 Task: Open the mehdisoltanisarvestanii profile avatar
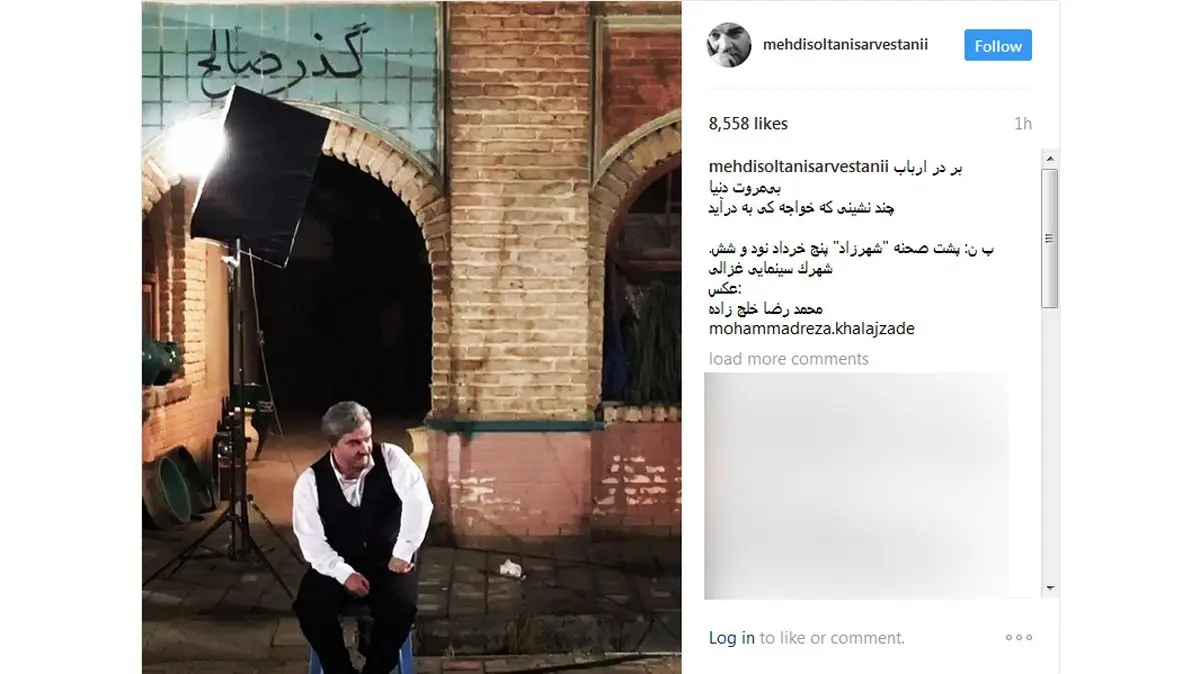[x=728, y=46]
